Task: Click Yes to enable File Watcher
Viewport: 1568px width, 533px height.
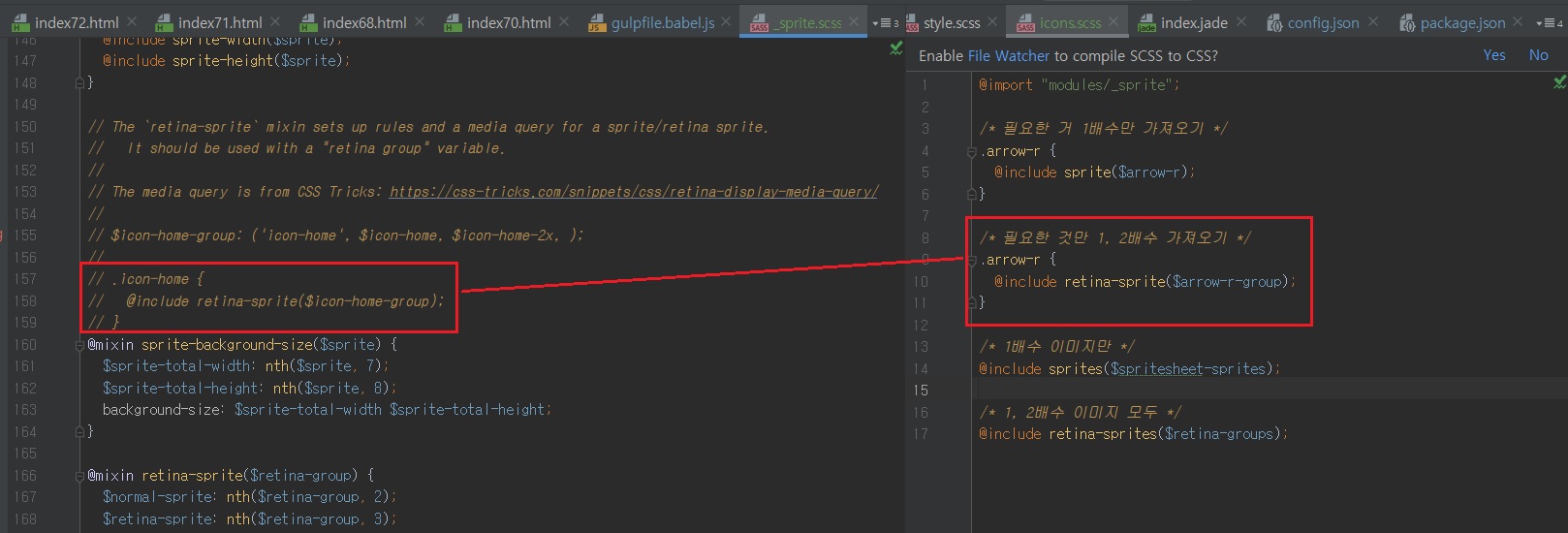Action: point(1493,55)
